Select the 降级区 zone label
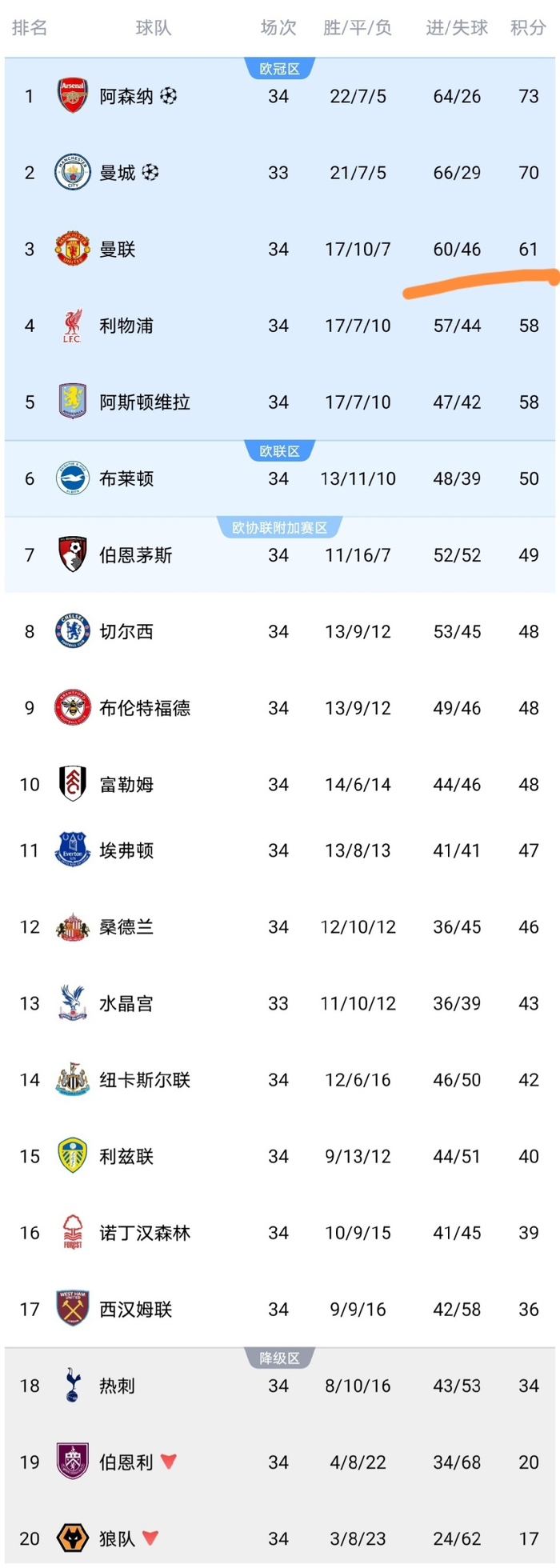This screenshot has height=1568, width=560. [279, 1358]
